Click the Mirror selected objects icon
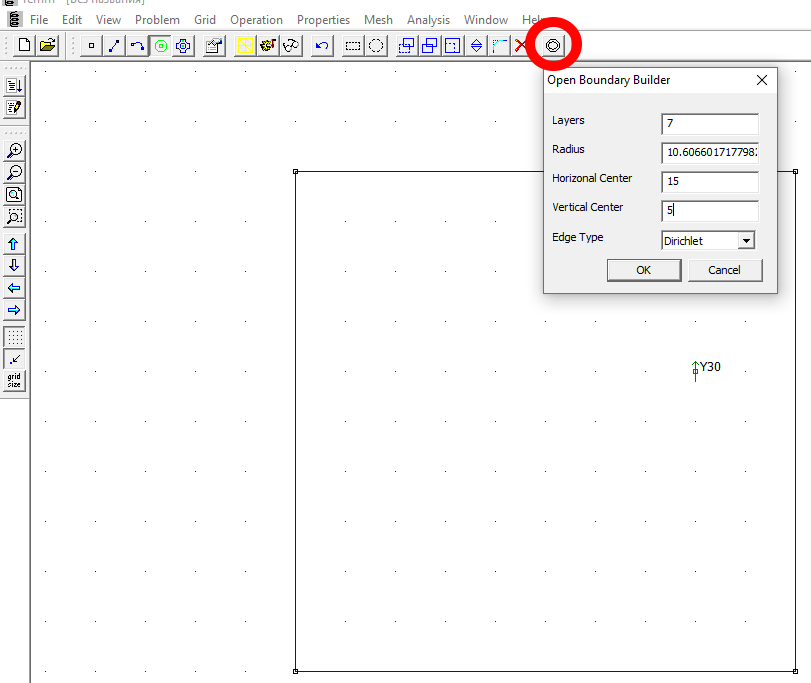 [x=476, y=45]
